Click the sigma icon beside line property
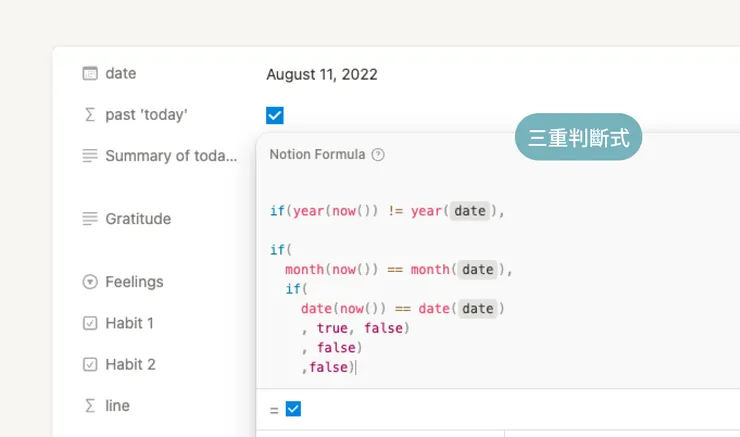 tap(90, 406)
